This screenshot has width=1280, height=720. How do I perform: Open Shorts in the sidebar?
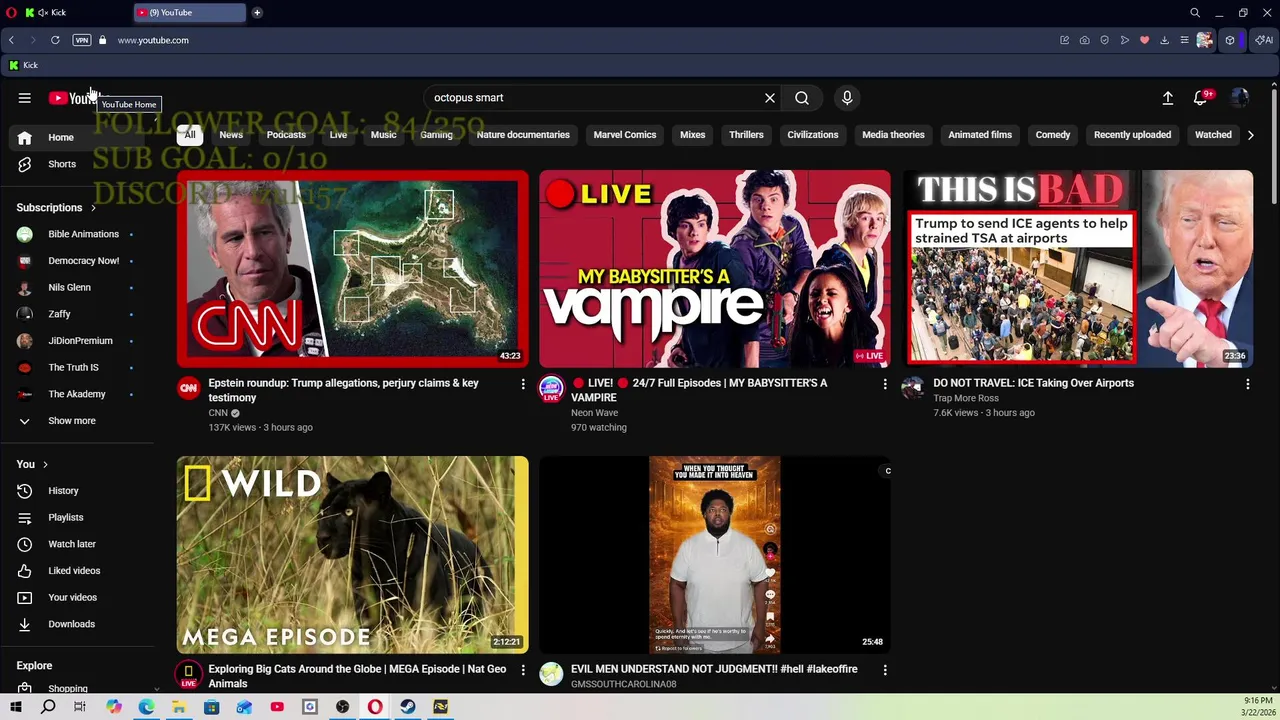[78, 164]
